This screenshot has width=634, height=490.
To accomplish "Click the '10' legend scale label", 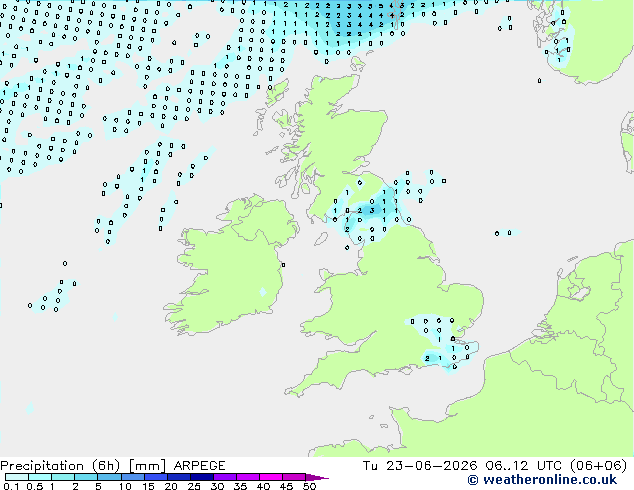I will point(125,486).
